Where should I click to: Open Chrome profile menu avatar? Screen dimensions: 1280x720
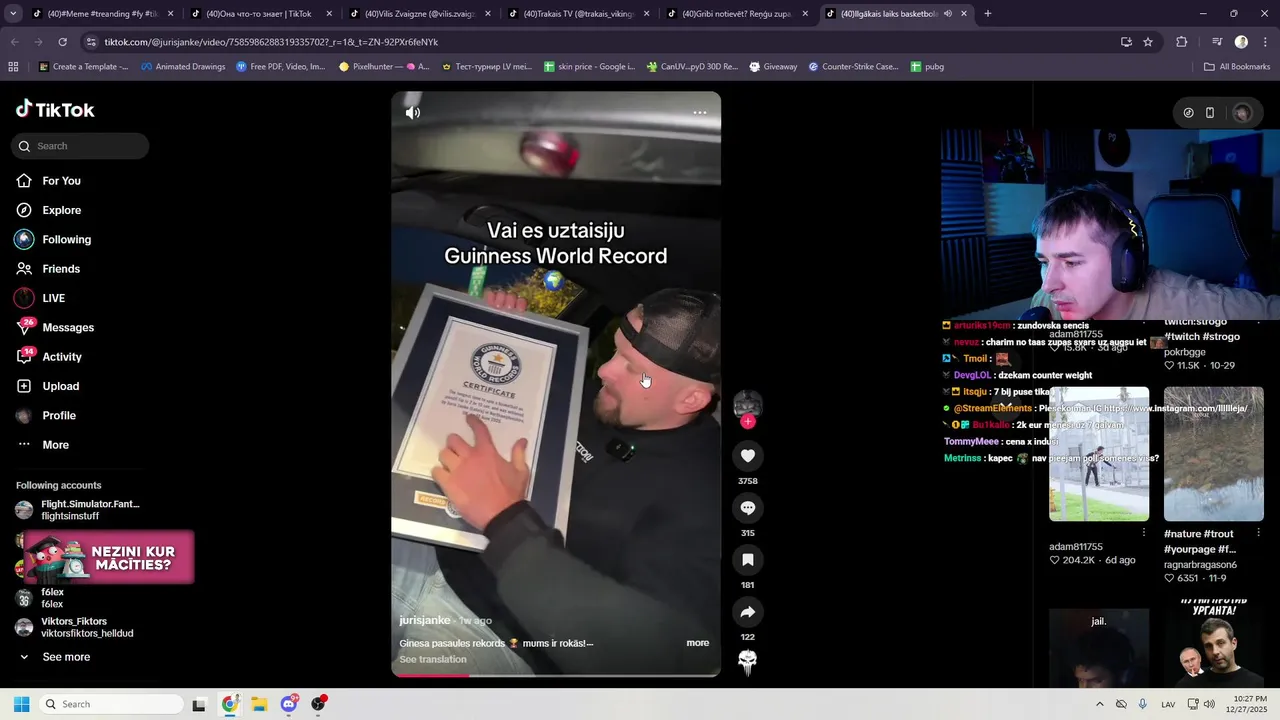pyautogui.click(x=1241, y=42)
